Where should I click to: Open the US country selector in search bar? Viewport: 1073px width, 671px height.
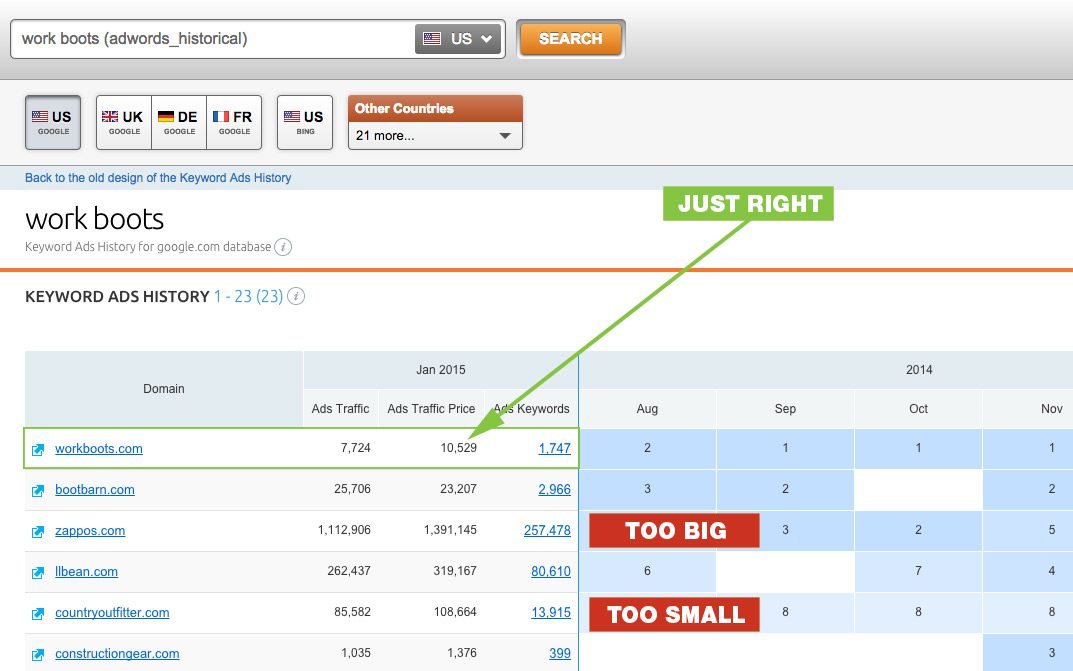point(458,39)
